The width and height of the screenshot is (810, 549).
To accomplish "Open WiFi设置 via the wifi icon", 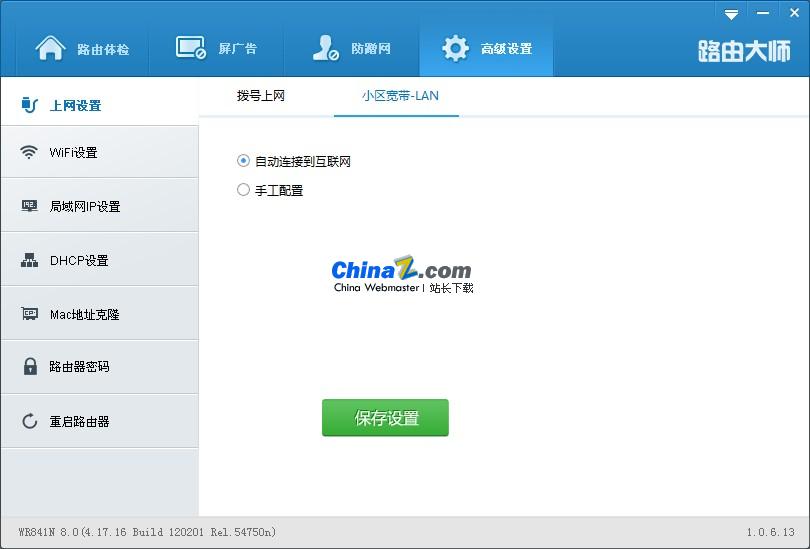I will pos(29,152).
